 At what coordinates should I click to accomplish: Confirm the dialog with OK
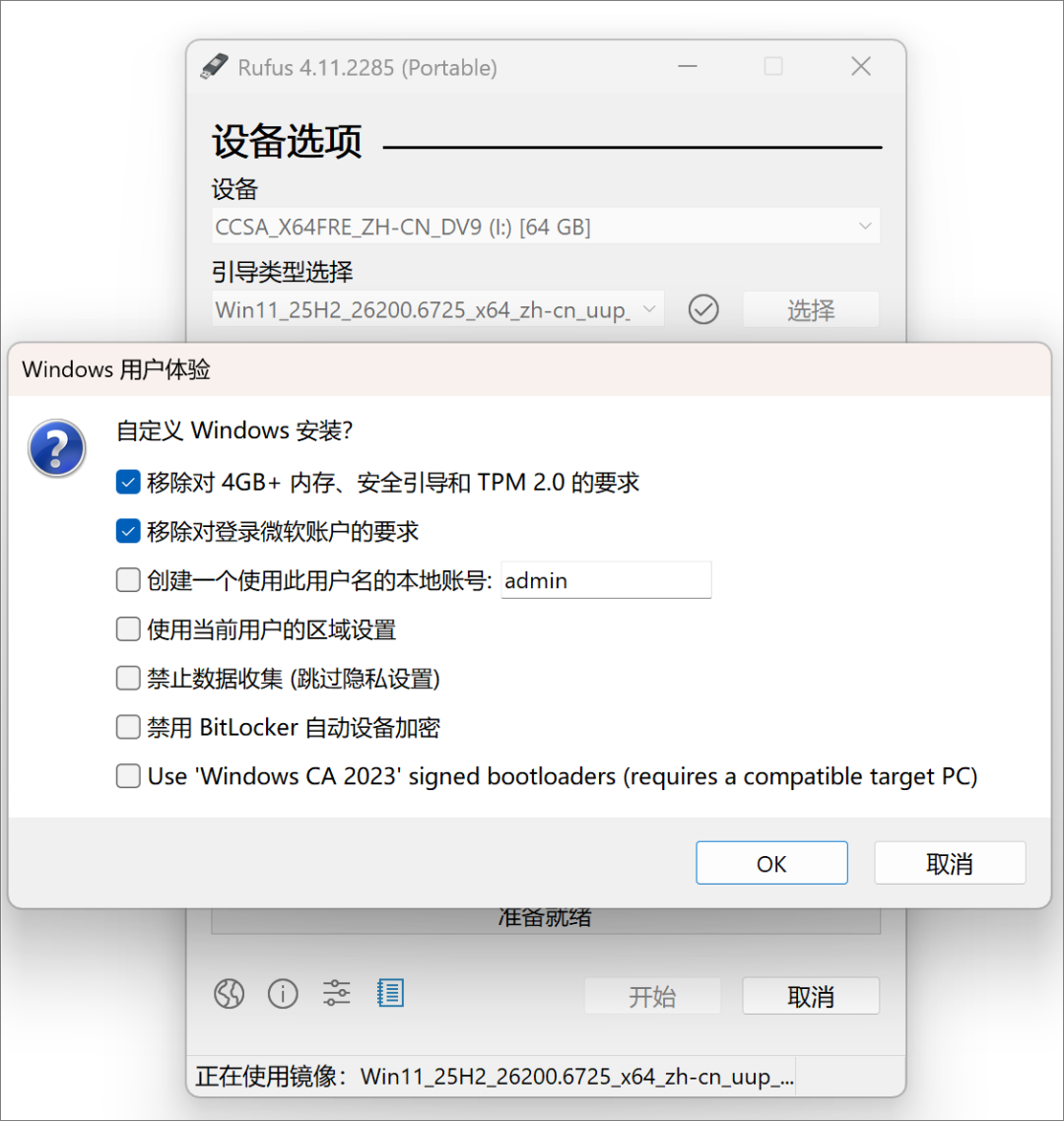pos(771,863)
